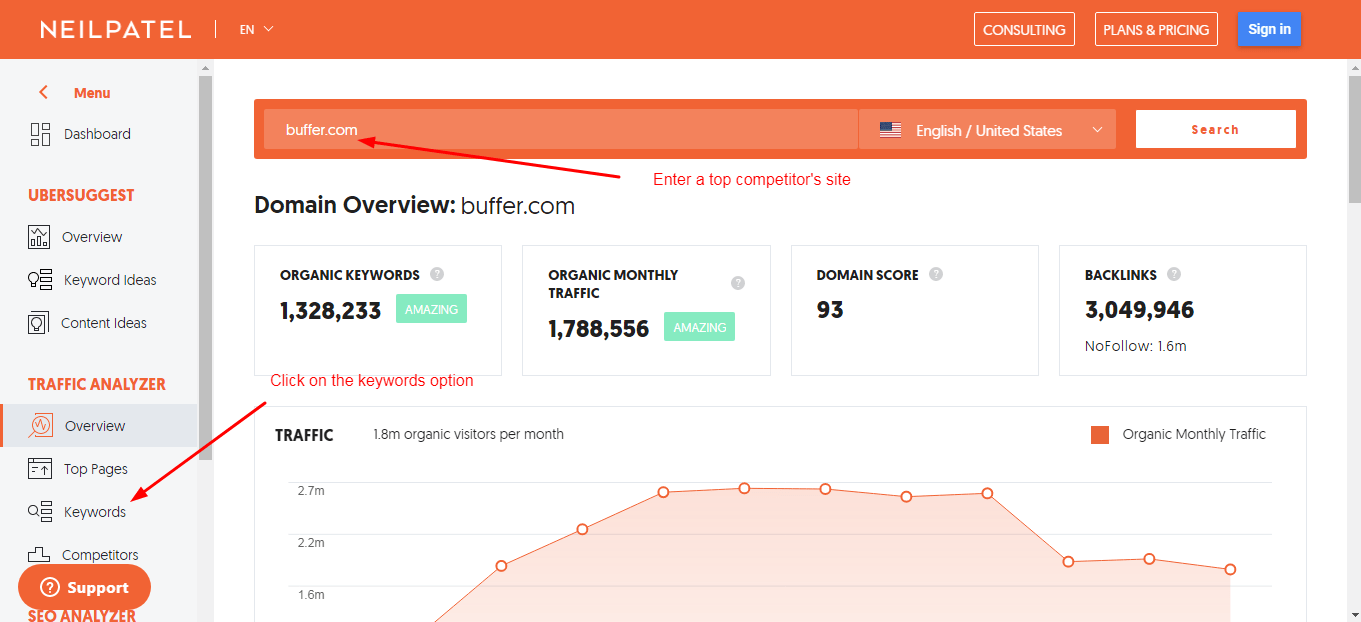
Task: Click '1.8m organic visitors per month' text
Action: (x=468, y=434)
